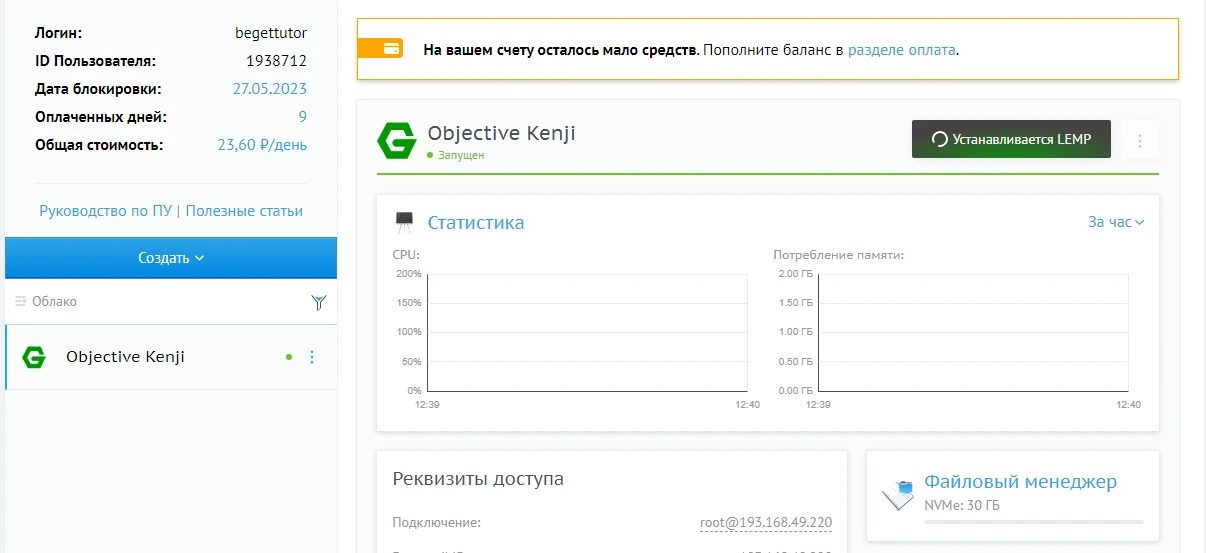This screenshot has width=1206, height=553.
Task: Click login value begettutor
Action: 271,33
